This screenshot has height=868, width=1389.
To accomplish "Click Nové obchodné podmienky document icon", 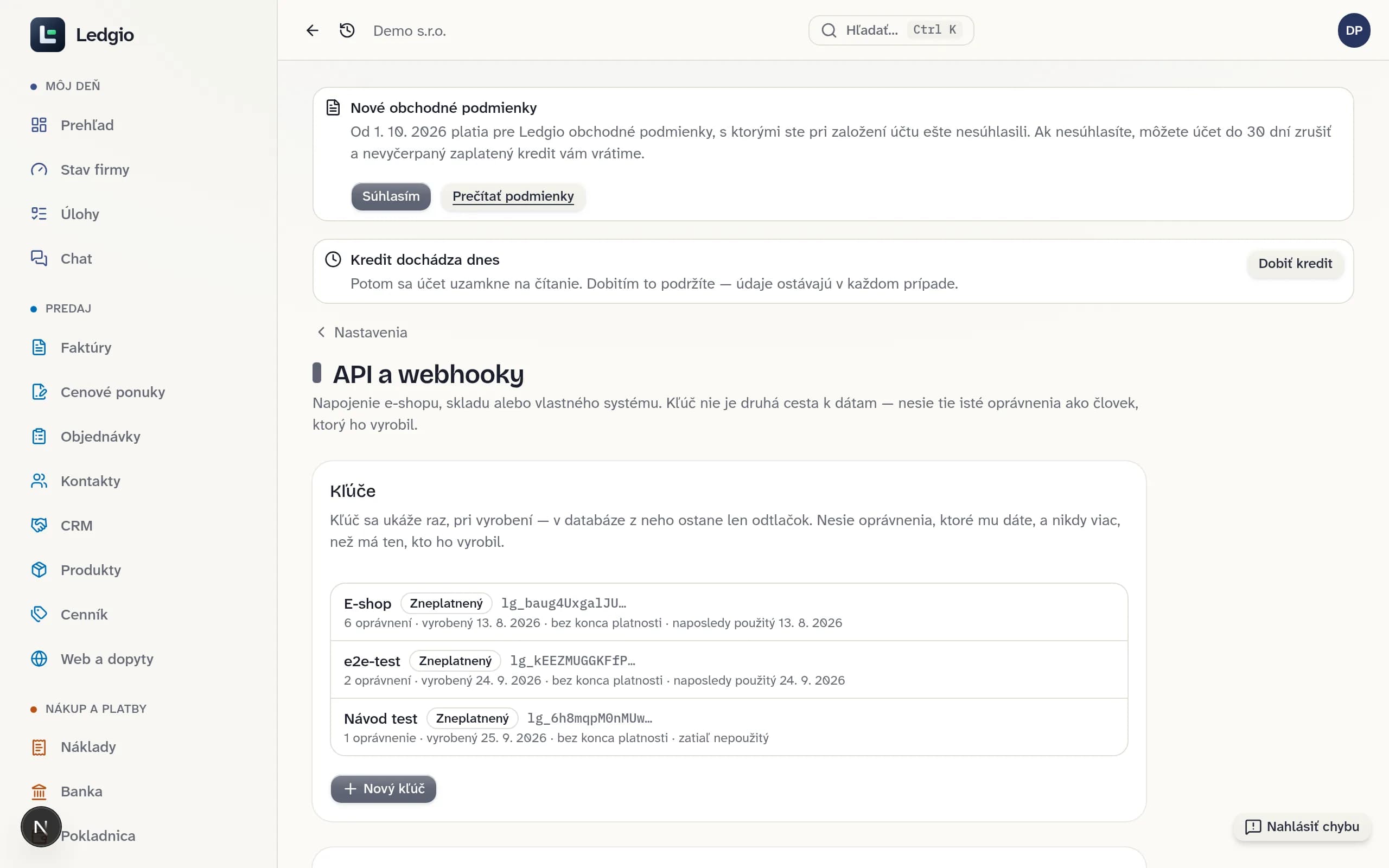I will (333, 107).
